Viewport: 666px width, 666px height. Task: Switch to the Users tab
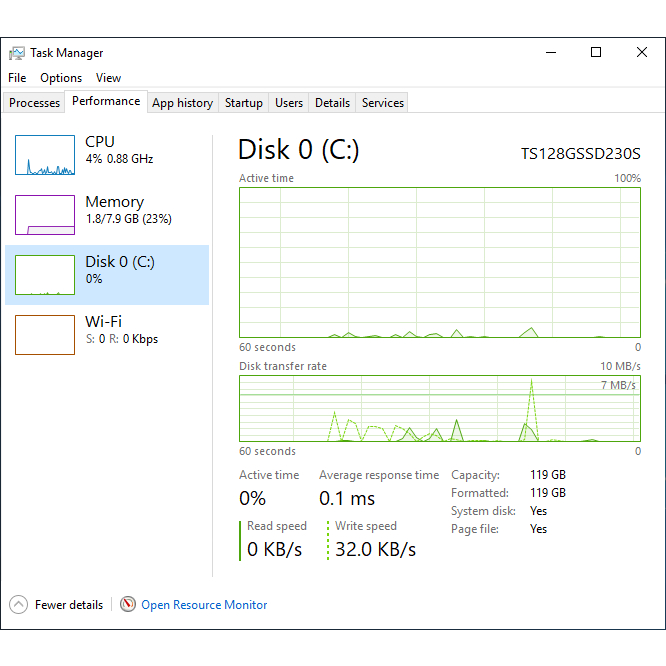coord(289,103)
